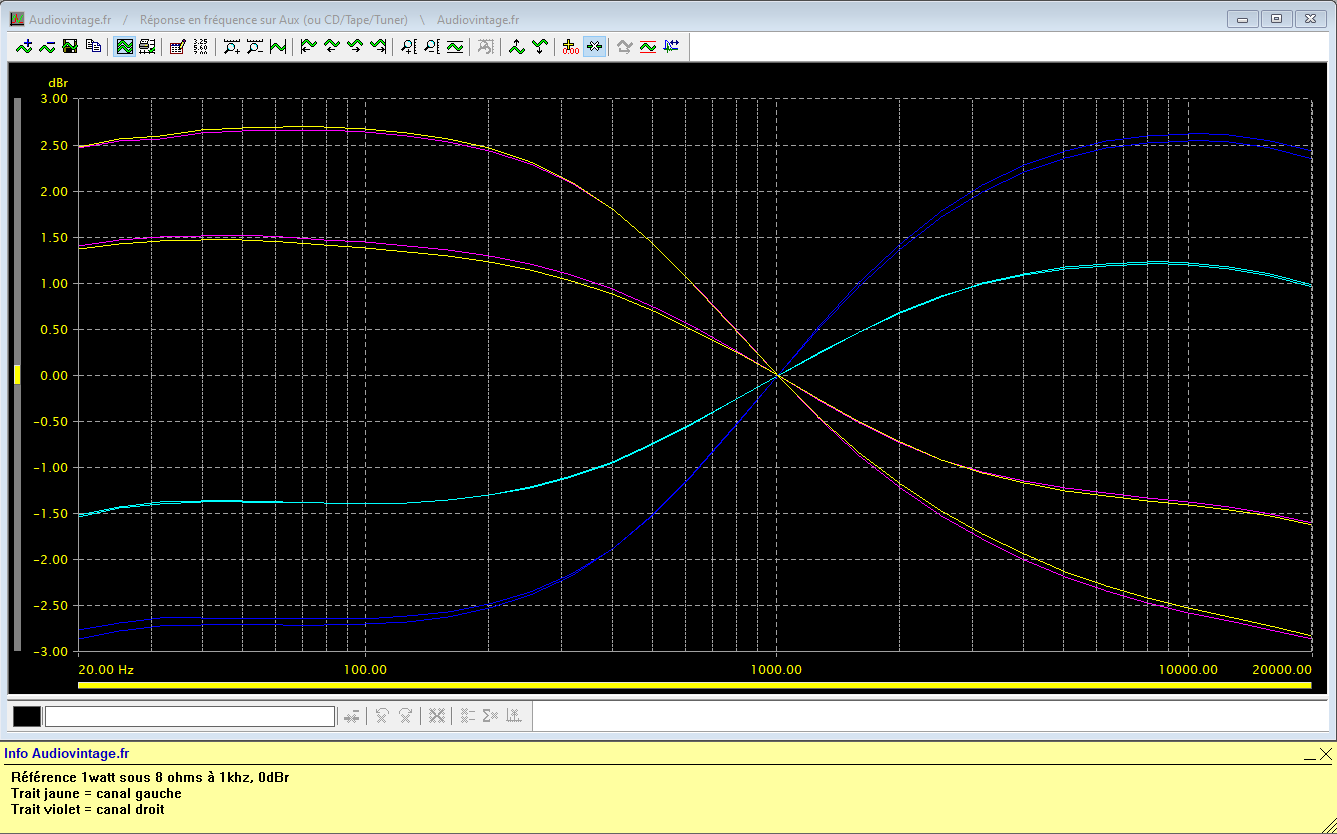This screenshot has width=1337, height=834.
Task: Click the shift curve up arrow icon
Action: click(517, 46)
